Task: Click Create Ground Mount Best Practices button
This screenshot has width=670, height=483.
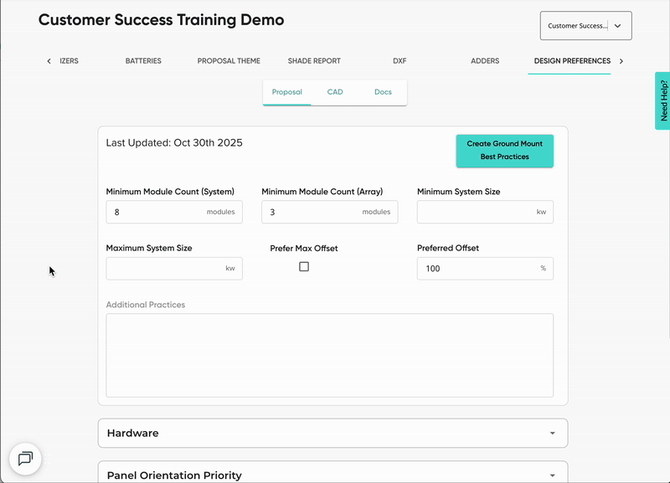Action: pos(504,150)
